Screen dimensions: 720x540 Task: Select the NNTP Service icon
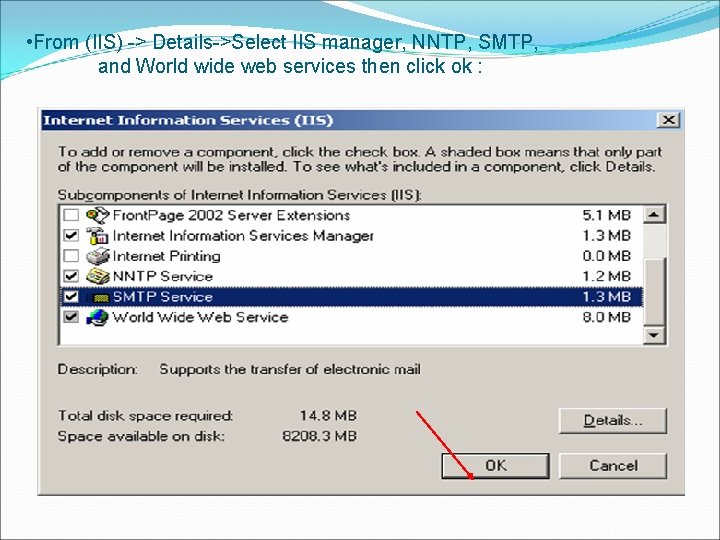[98, 276]
